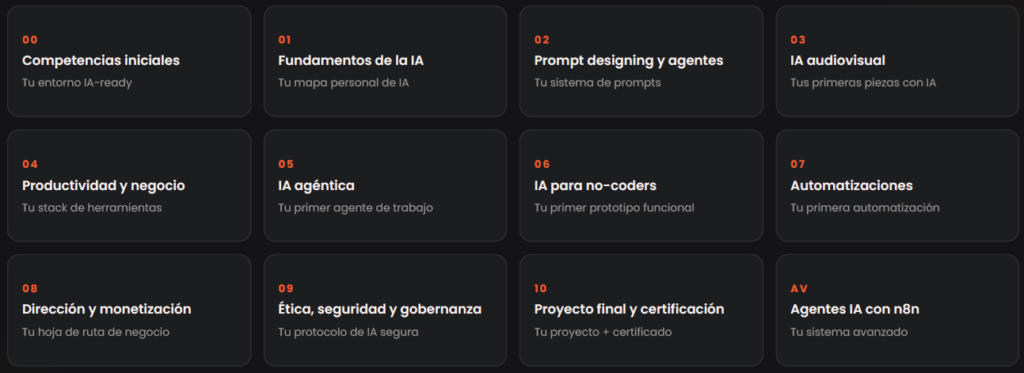Click the orange module number '07'

tap(798, 164)
